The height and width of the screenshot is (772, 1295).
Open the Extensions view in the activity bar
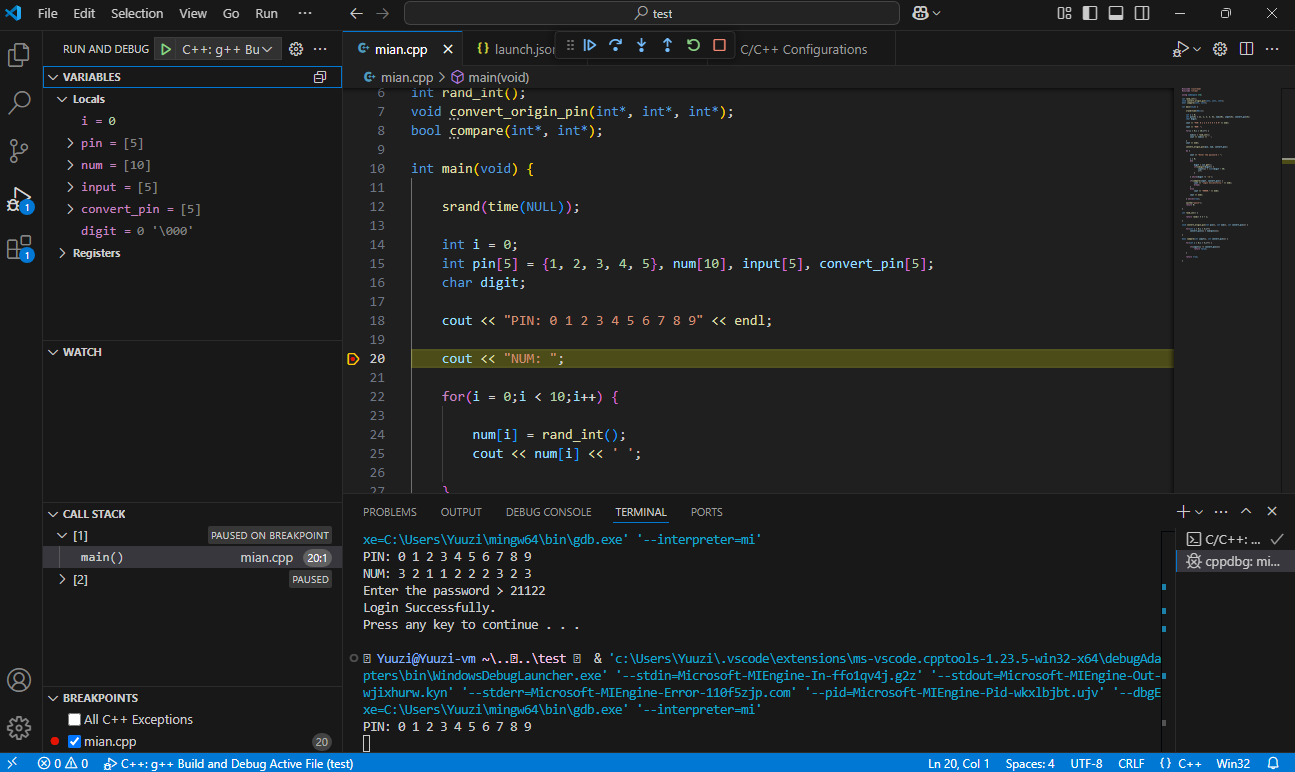point(19,248)
